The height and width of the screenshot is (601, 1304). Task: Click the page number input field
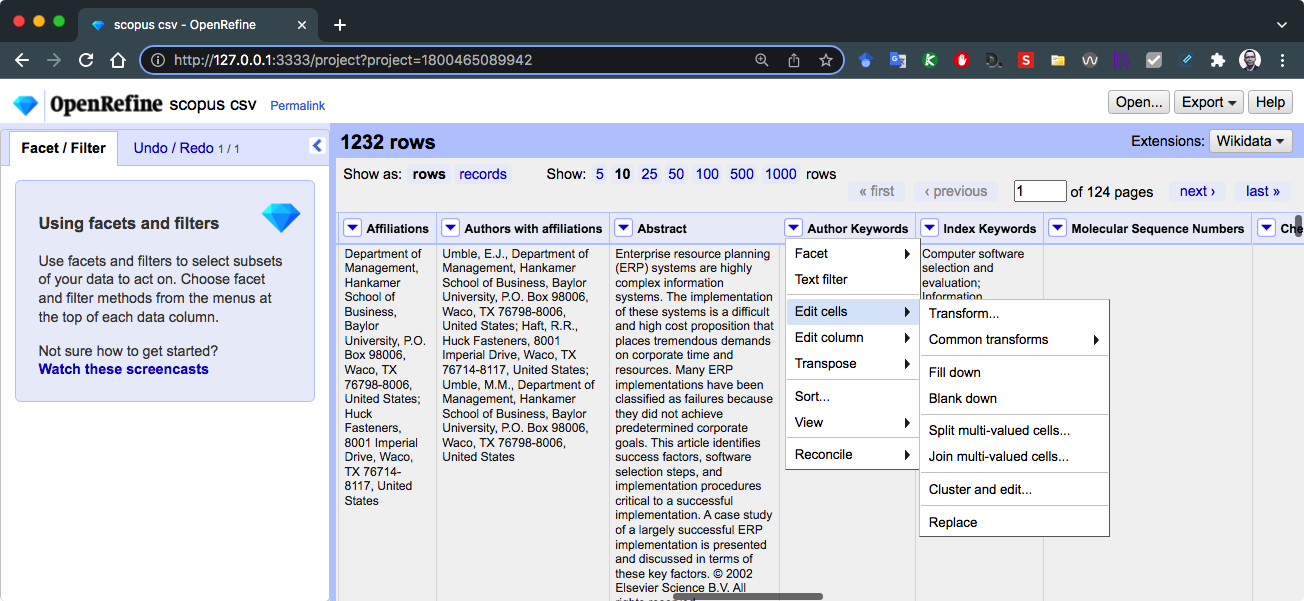pos(1040,191)
